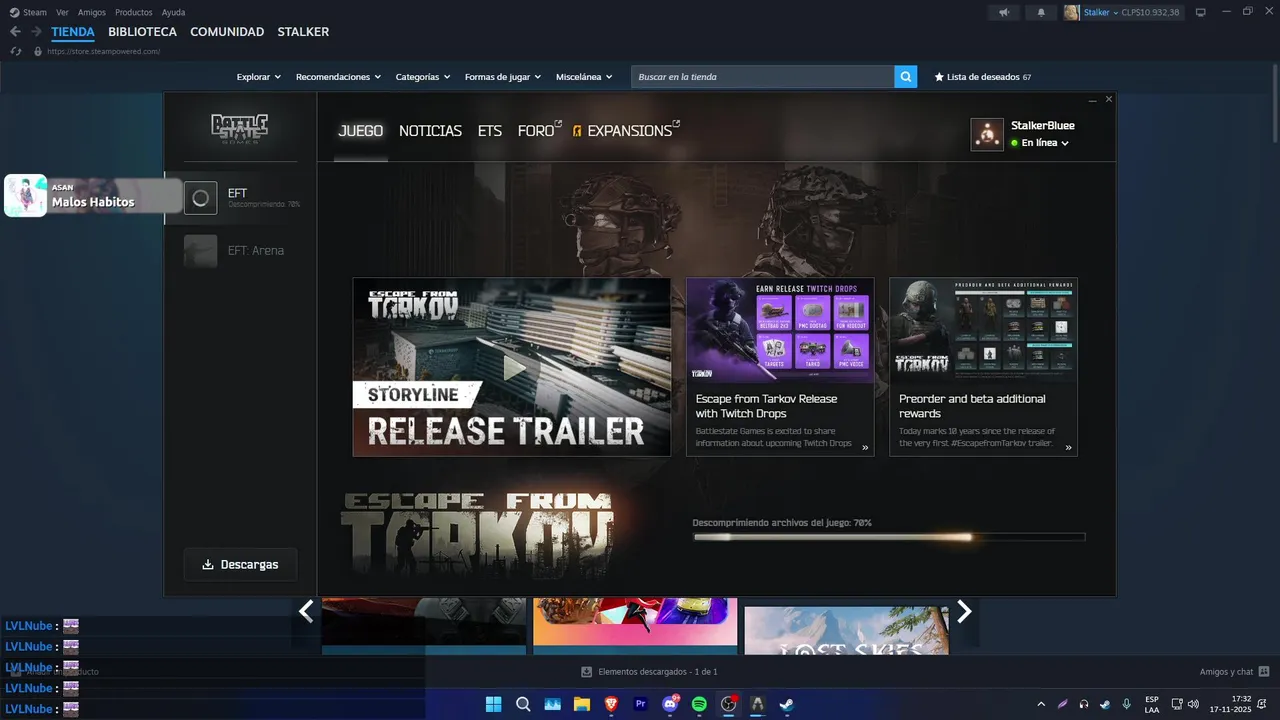Click the microphone icon in system tray
Image resolution: width=1280 pixels, height=720 pixels.
(x=1127, y=704)
